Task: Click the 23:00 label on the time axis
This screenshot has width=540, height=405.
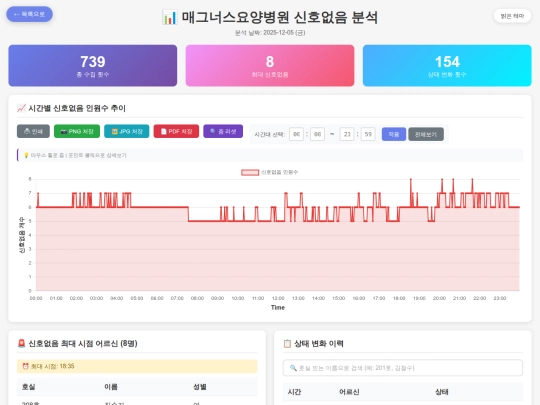Action: (x=500, y=298)
